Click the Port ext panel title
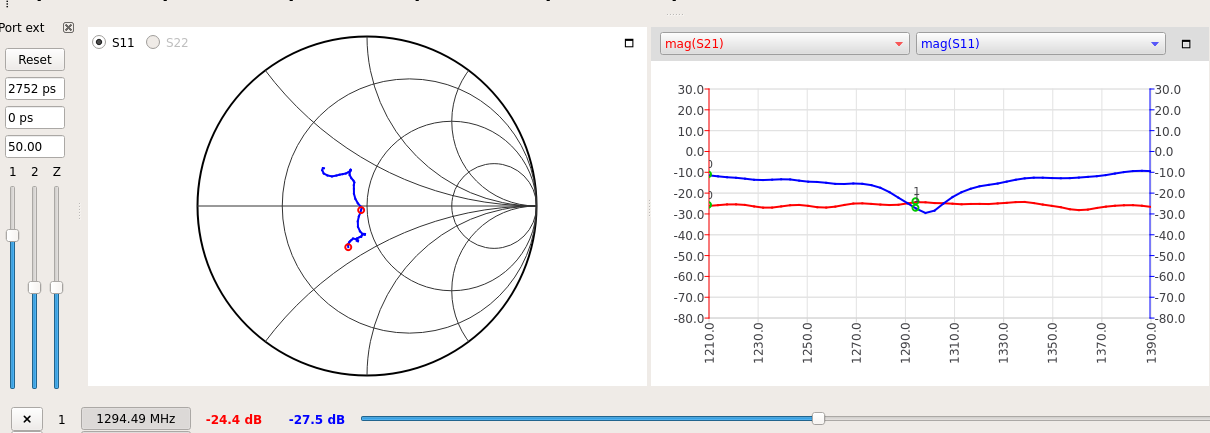This screenshot has height=433, width=1210. (x=22, y=28)
